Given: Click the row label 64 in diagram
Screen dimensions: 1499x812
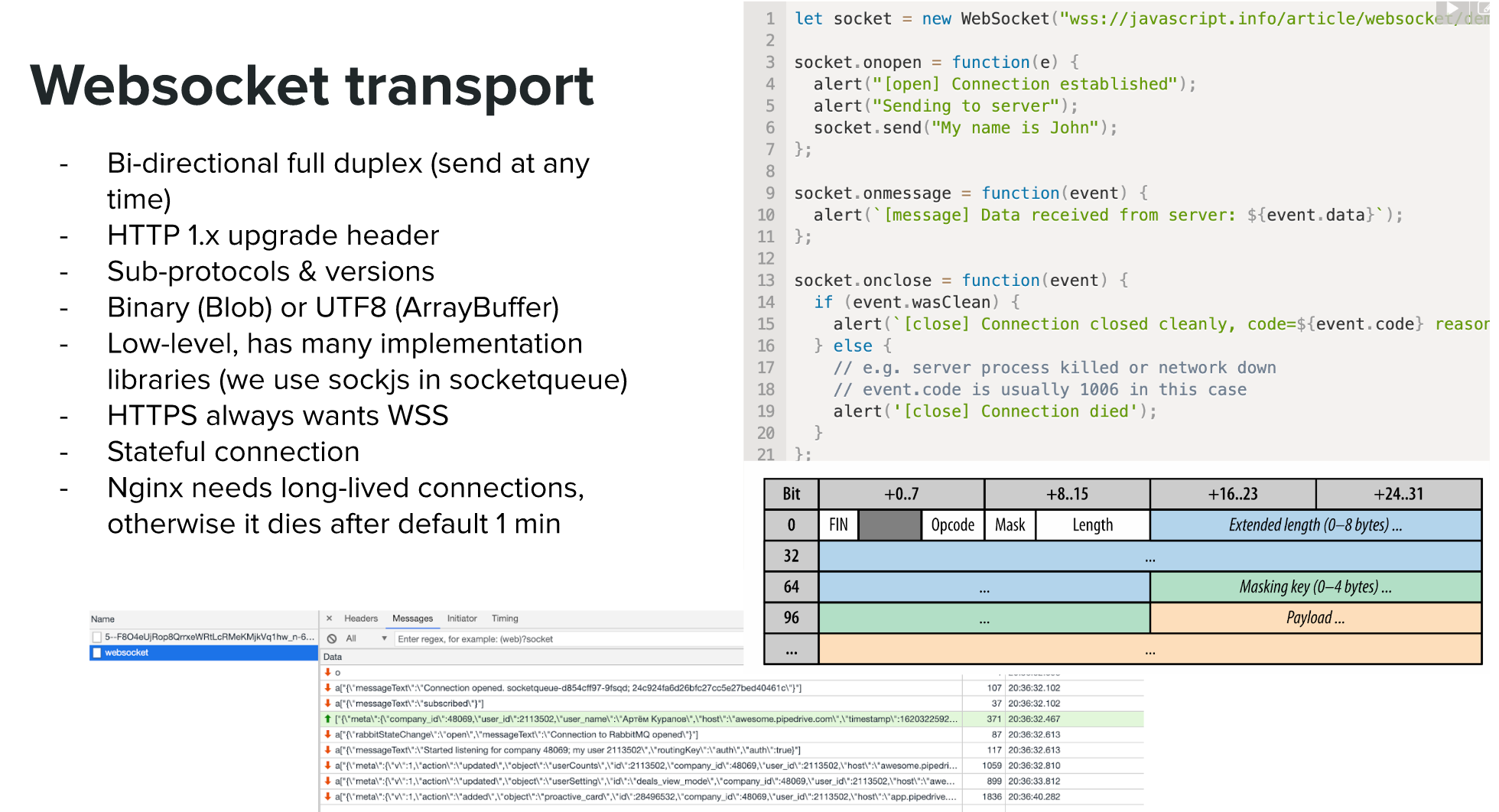Looking at the screenshot, I should click(x=792, y=587).
